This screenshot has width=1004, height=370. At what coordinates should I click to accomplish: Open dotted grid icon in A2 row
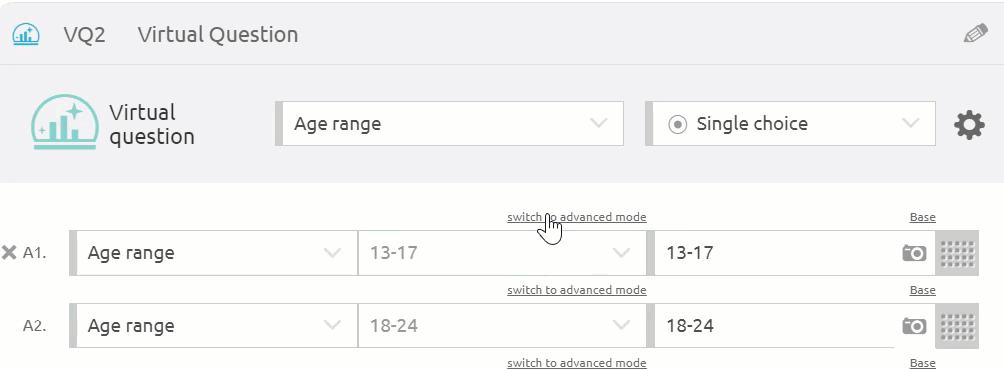tap(957, 326)
